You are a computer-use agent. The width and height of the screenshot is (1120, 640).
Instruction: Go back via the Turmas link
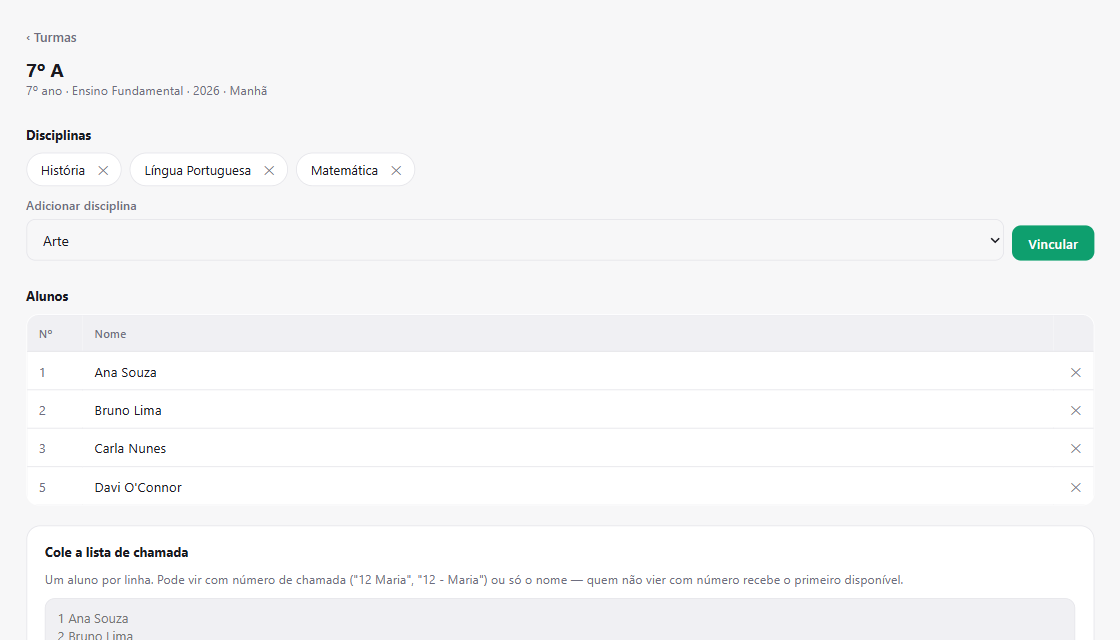coord(51,38)
